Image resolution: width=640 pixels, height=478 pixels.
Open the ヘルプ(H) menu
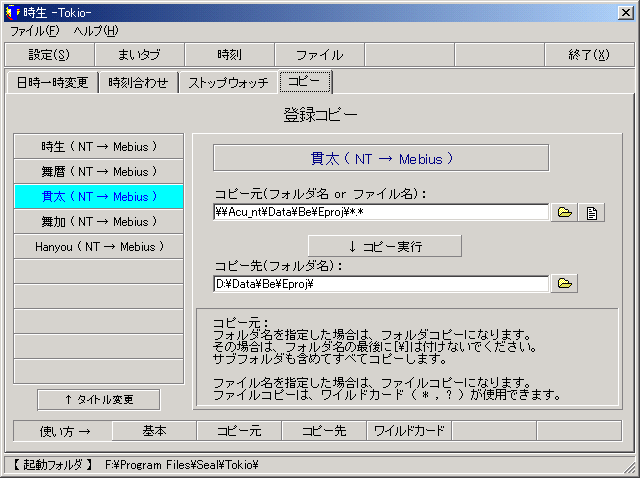pos(95,31)
